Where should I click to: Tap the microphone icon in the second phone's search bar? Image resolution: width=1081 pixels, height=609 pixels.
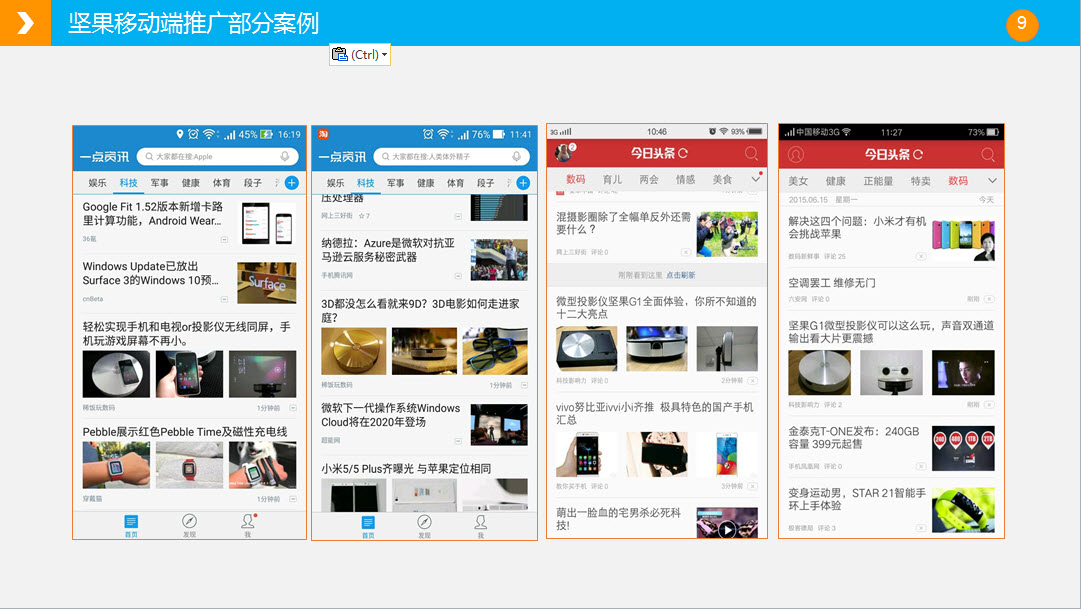click(517, 157)
